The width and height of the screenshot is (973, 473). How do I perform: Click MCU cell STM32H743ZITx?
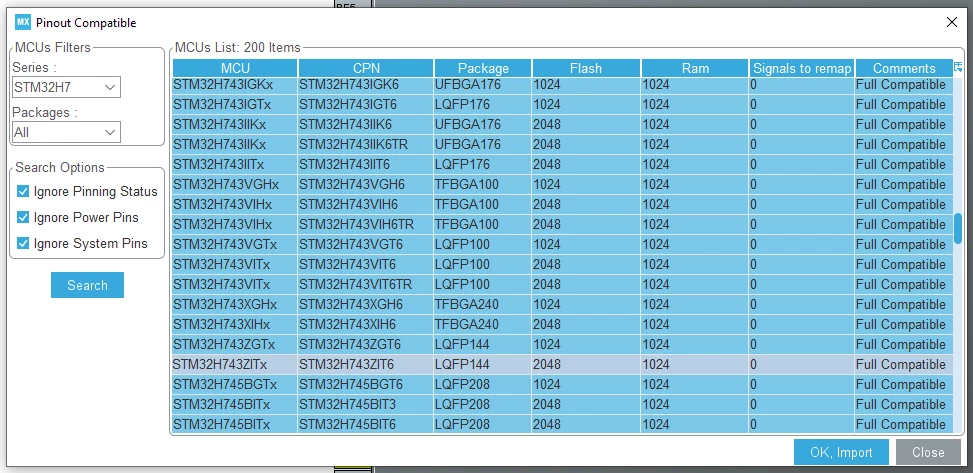(235, 364)
